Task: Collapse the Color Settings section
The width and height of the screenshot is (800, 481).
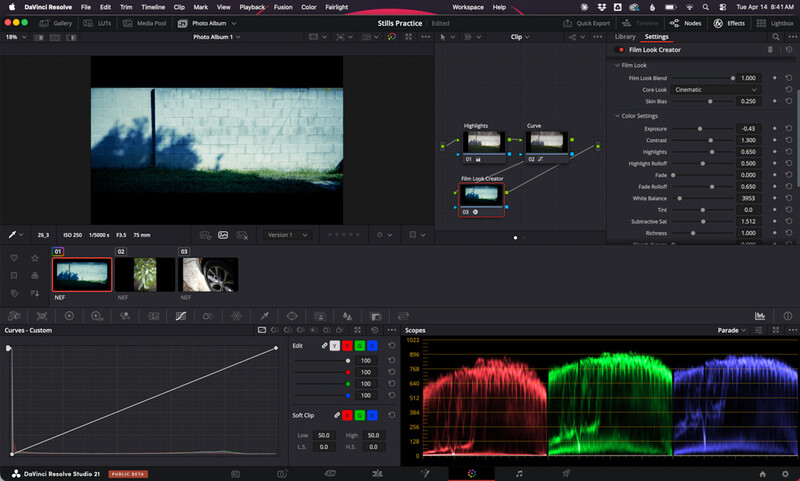Action: coord(617,116)
